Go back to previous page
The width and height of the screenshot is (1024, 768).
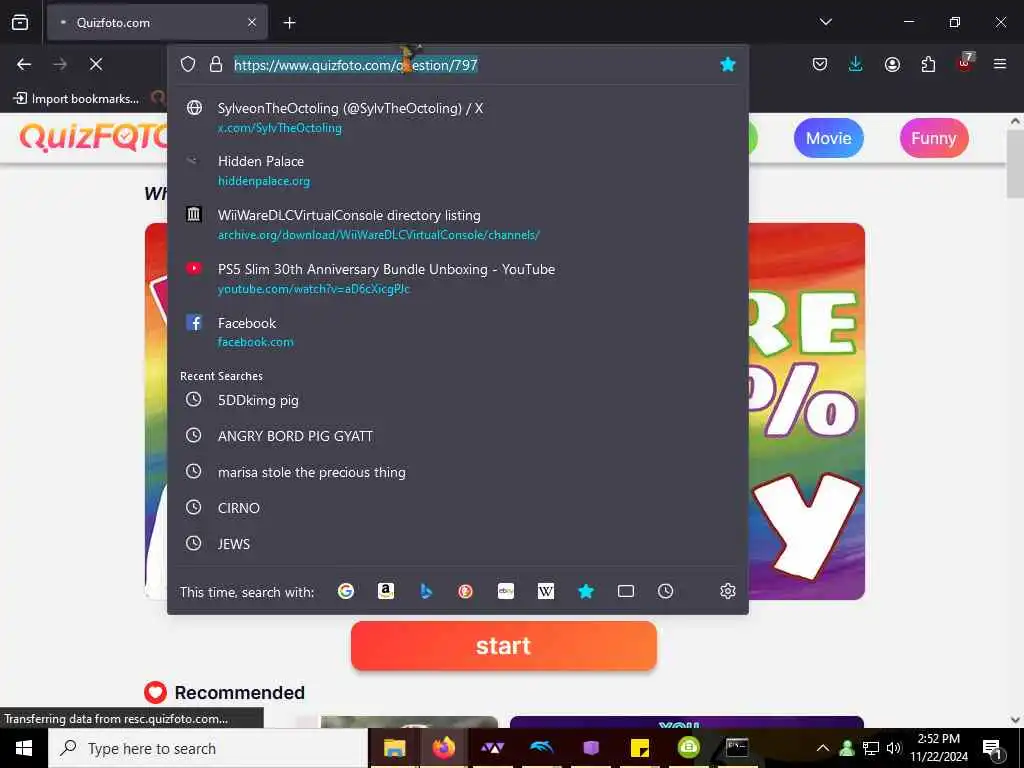24,64
